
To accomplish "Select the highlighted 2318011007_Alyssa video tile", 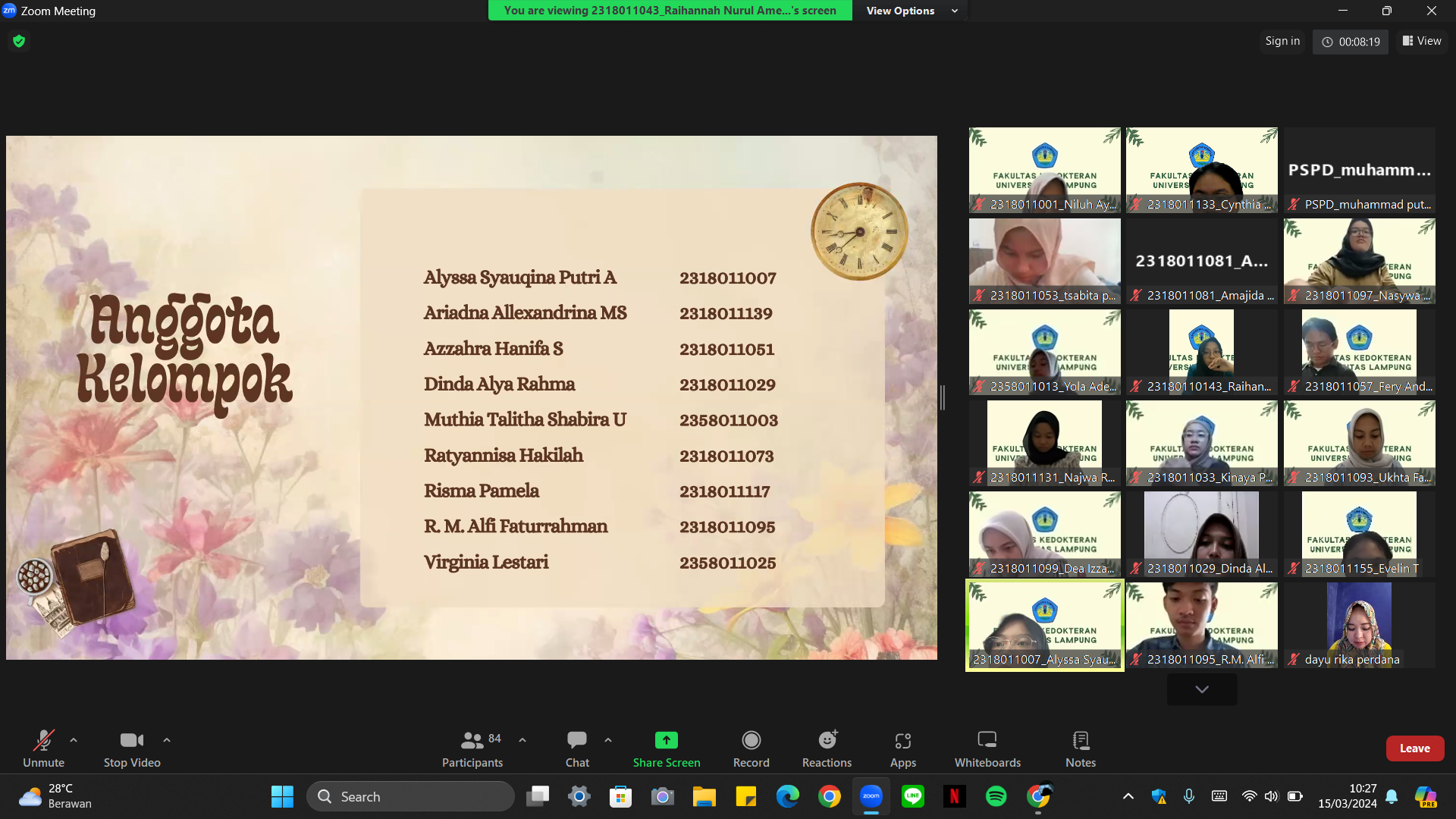I will (1045, 625).
